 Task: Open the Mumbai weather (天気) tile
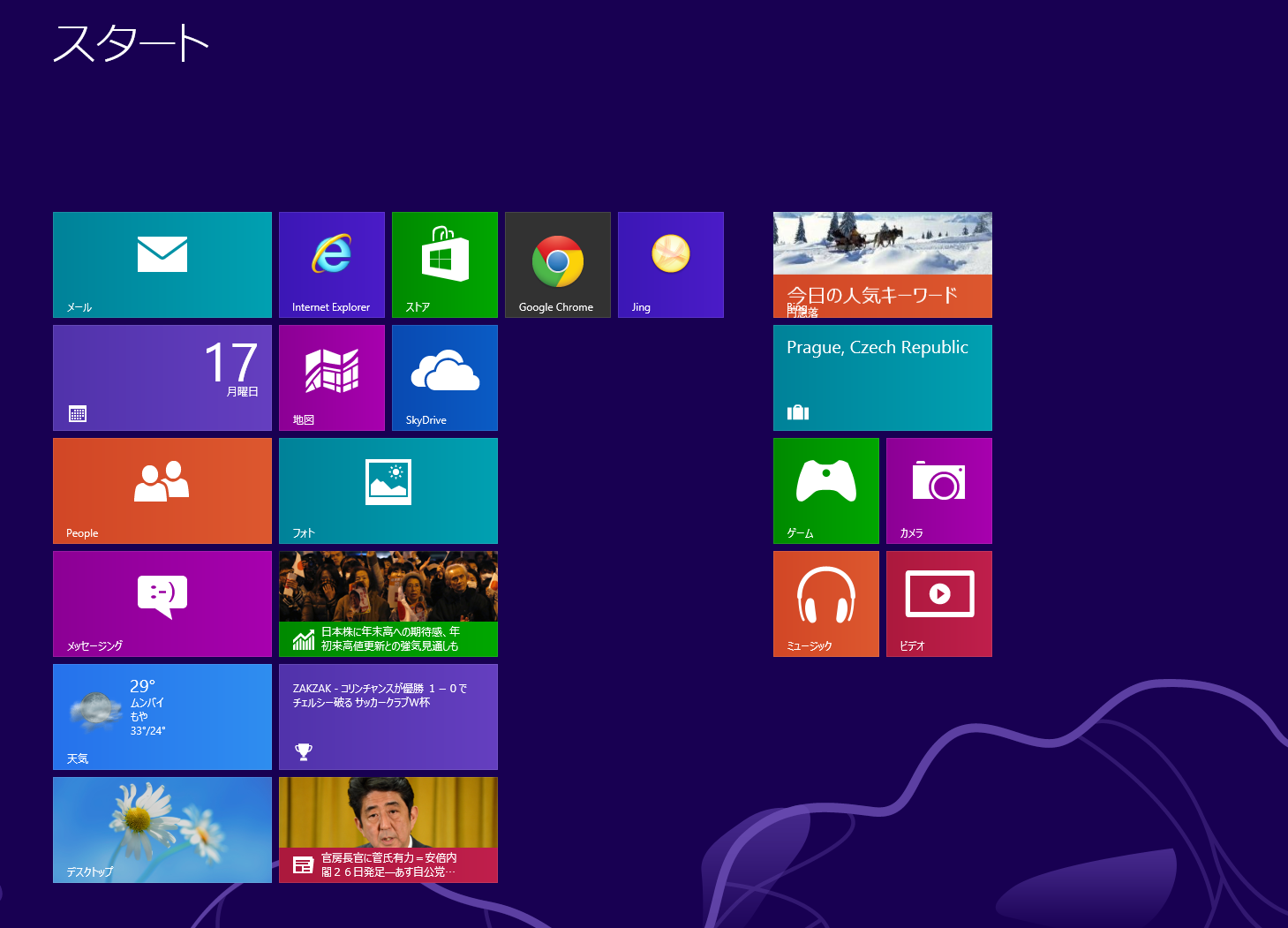pos(162,717)
